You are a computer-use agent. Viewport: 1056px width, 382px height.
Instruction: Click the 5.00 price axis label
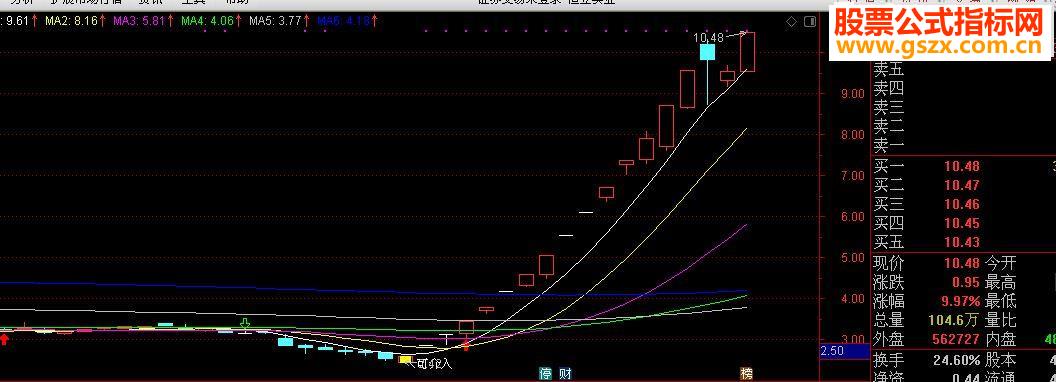(852, 258)
